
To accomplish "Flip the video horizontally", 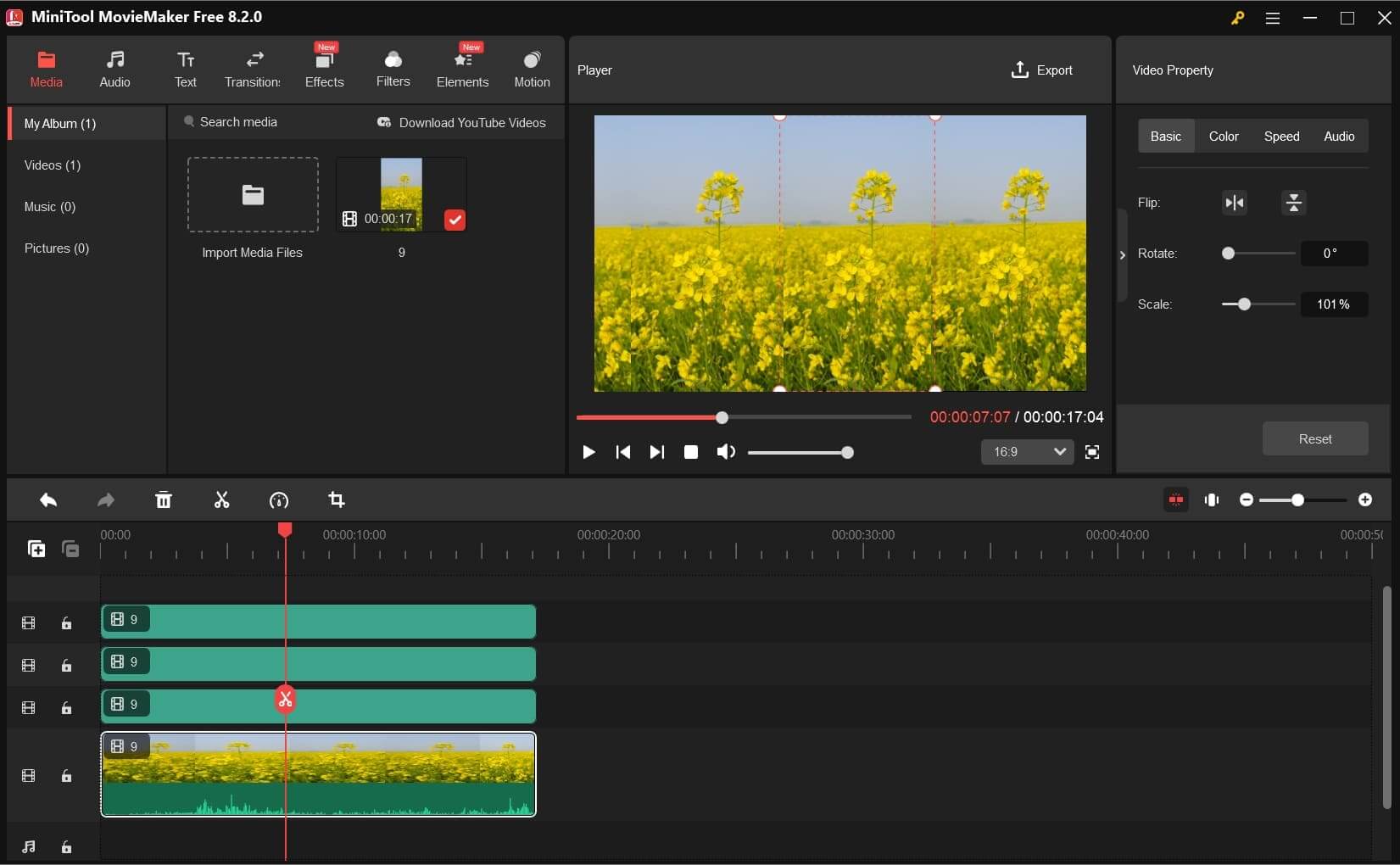I will (x=1235, y=203).
